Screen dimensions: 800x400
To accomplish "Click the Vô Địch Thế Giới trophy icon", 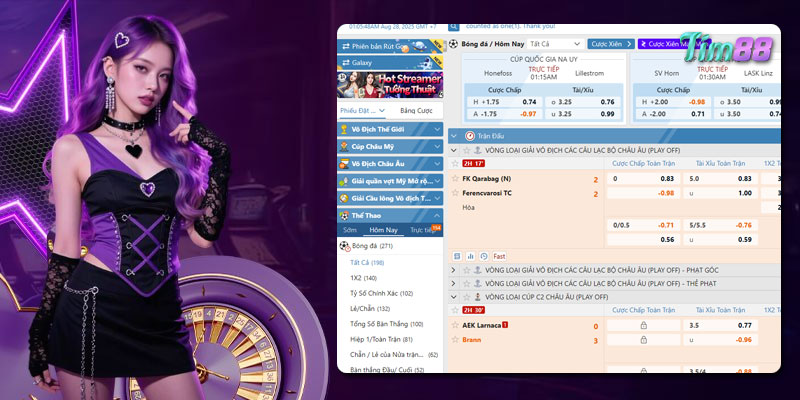I will (344, 129).
